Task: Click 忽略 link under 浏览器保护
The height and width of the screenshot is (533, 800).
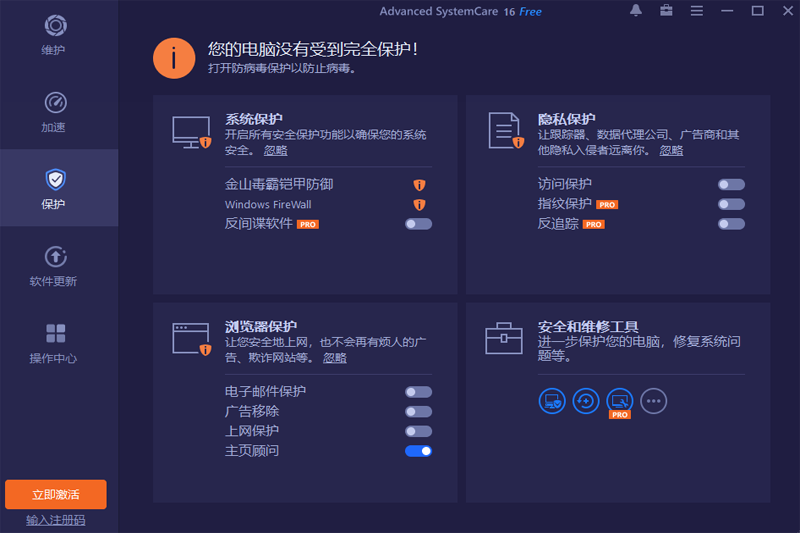Action: coord(335,357)
